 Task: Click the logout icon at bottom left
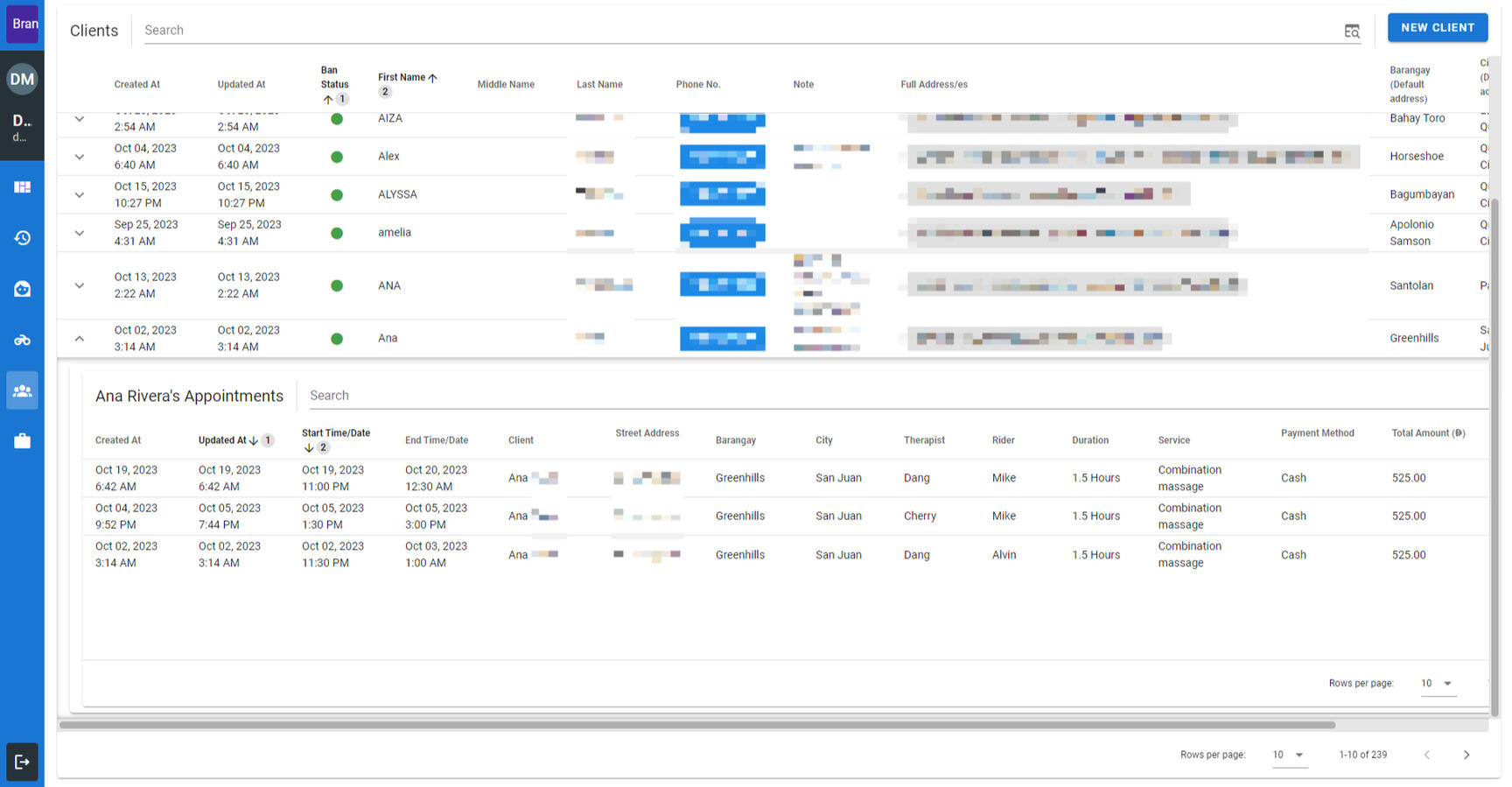coord(22,762)
